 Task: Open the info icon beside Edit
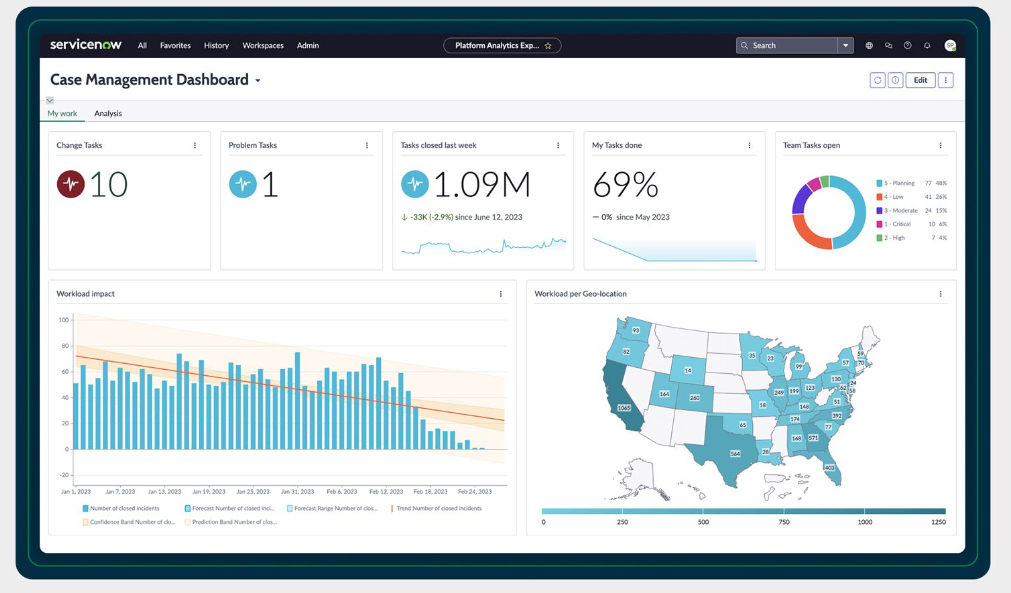pyautogui.click(x=895, y=80)
